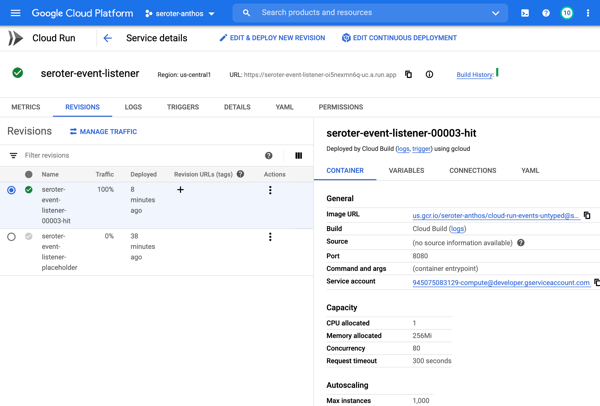
Task: Add a revision URL tag with plus
Action: click(180, 190)
